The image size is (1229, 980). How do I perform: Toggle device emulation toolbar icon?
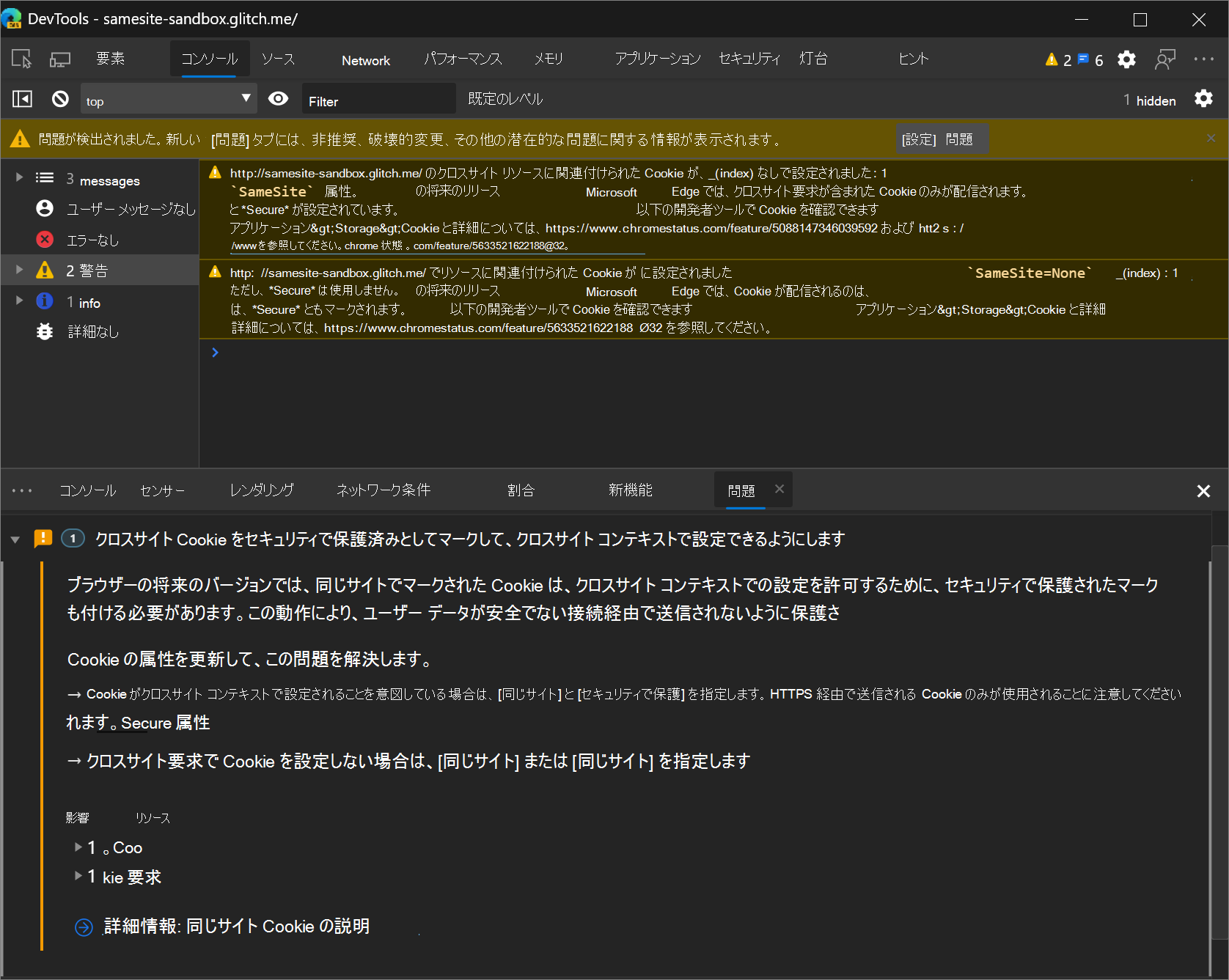pyautogui.click(x=60, y=59)
